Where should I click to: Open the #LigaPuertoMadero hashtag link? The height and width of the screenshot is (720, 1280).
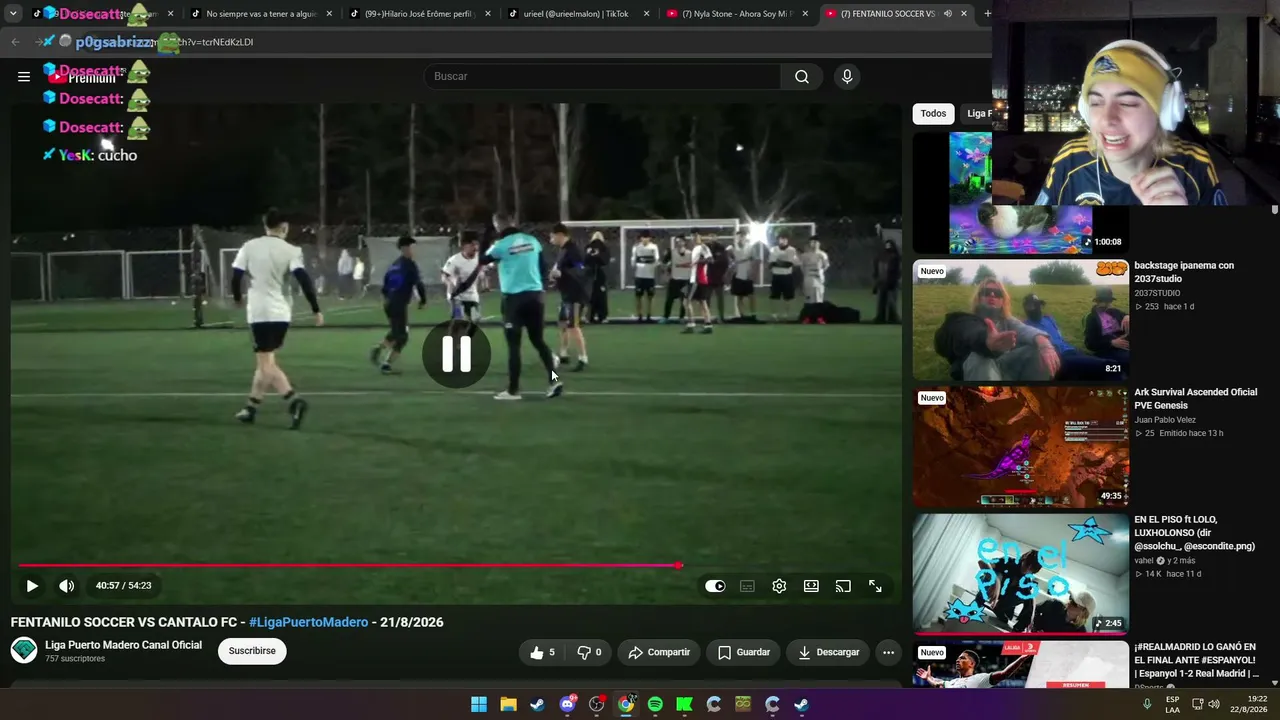(308, 622)
